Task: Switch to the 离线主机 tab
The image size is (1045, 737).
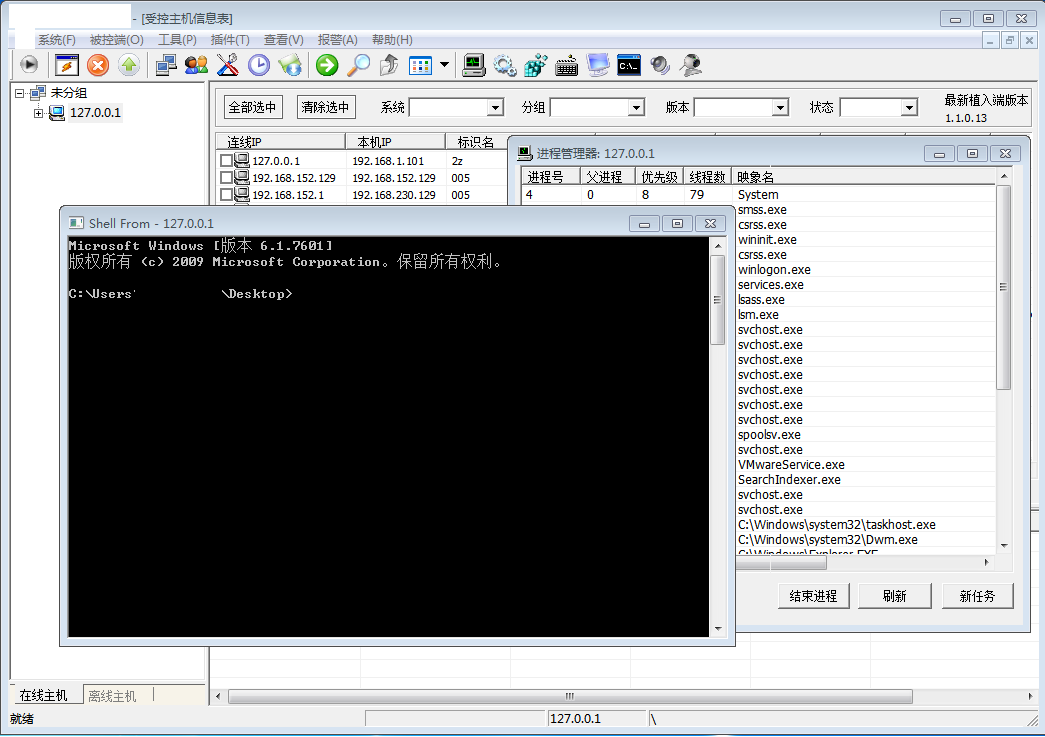Action: (113, 695)
